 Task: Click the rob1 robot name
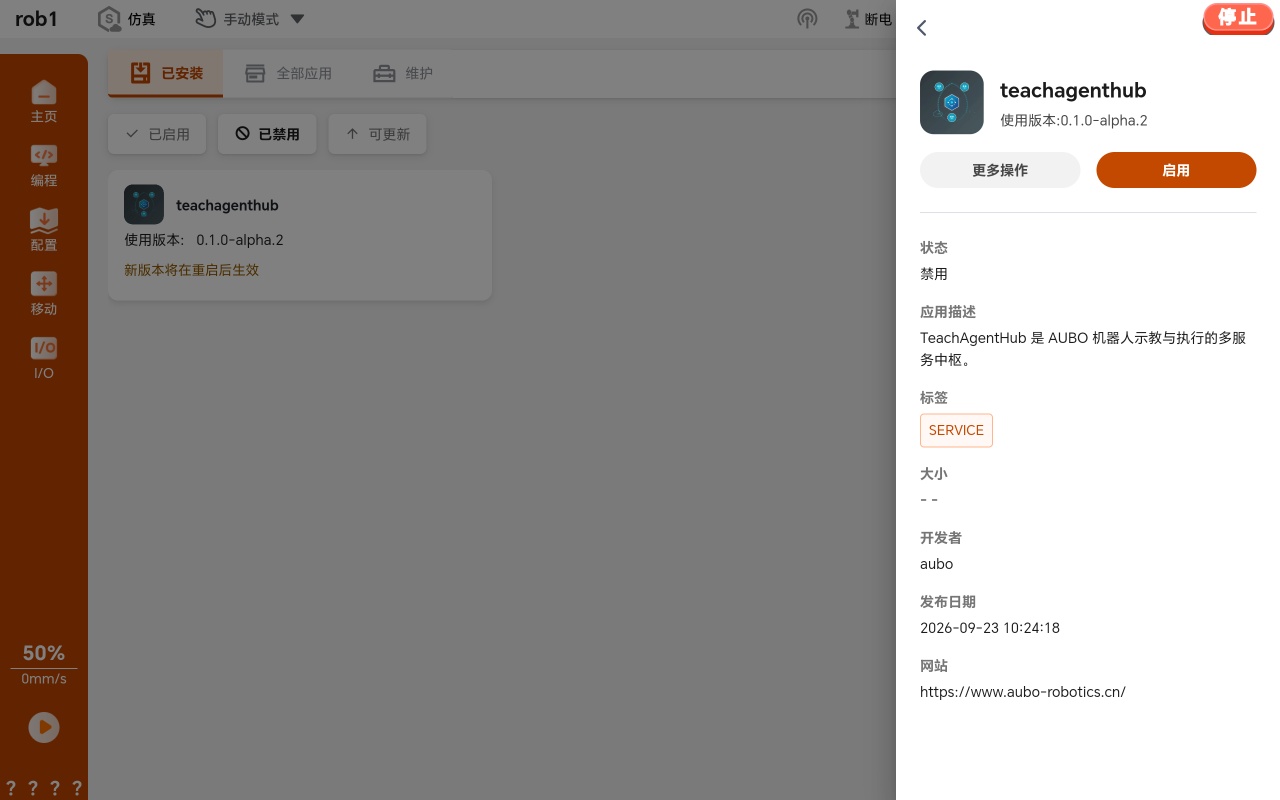coord(36,19)
